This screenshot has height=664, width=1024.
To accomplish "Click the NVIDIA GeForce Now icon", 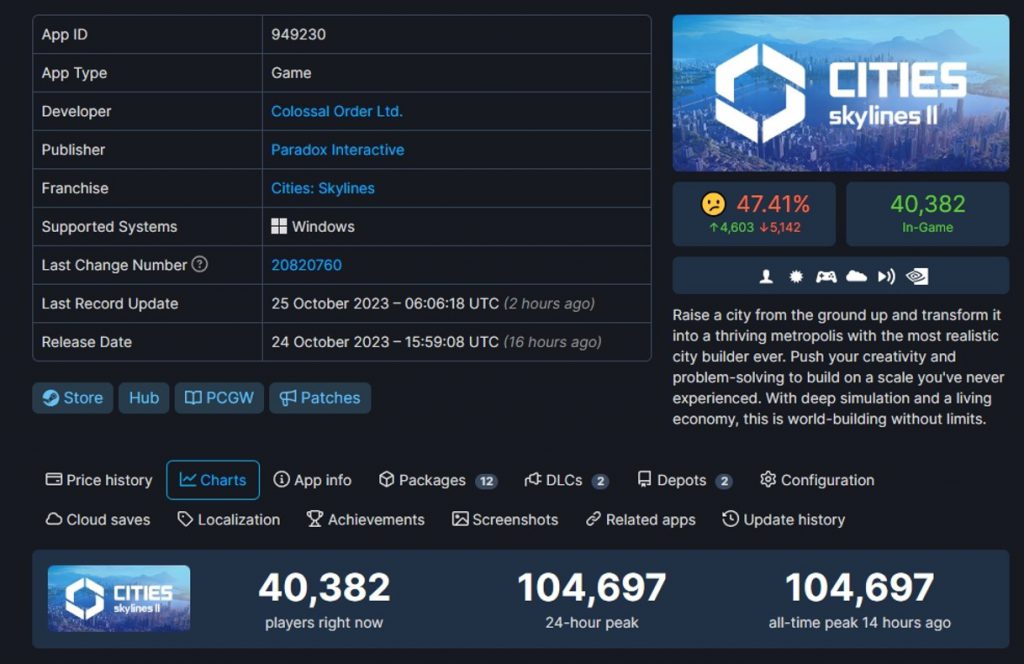I will [x=916, y=276].
